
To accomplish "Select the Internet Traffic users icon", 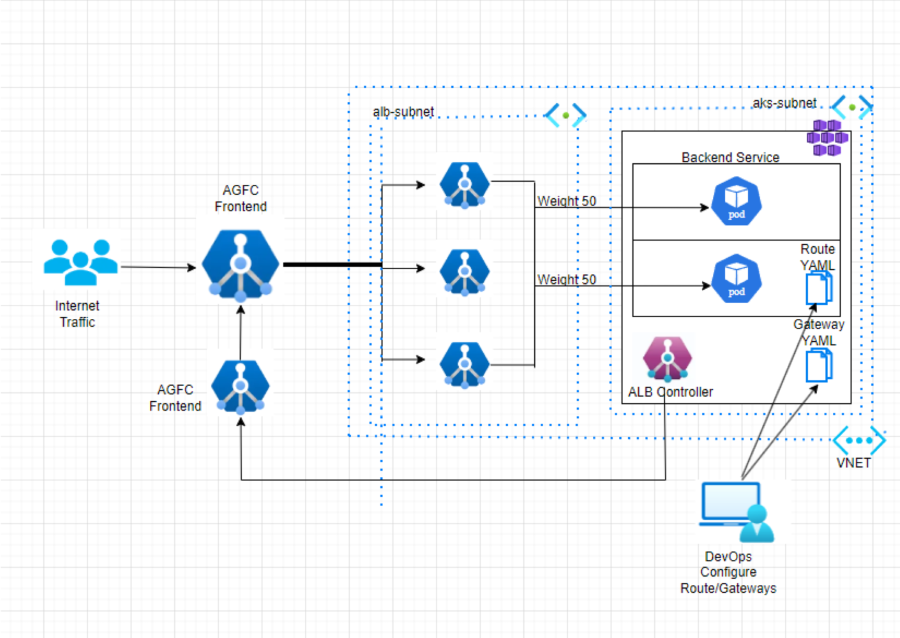I will 82,263.
